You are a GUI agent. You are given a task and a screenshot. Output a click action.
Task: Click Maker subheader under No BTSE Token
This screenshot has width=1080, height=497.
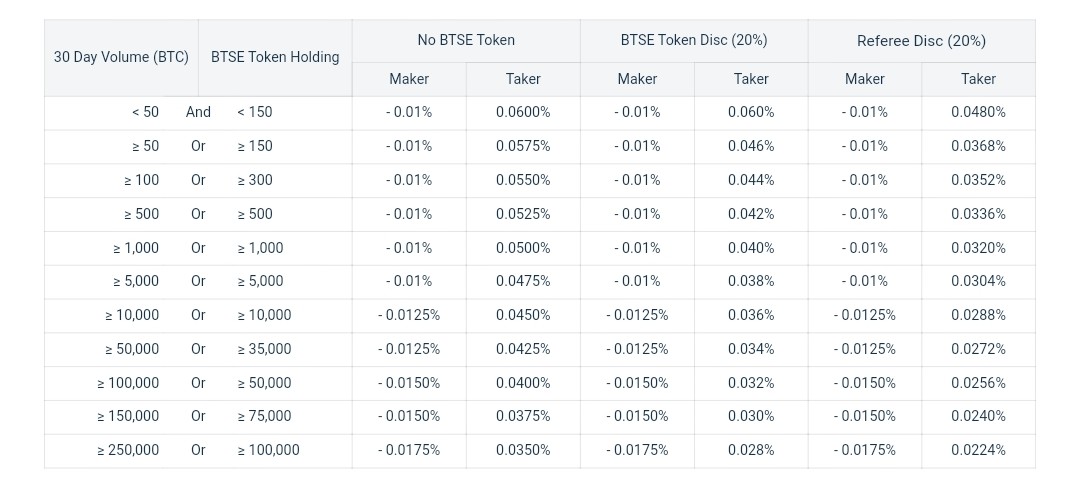click(409, 78)
